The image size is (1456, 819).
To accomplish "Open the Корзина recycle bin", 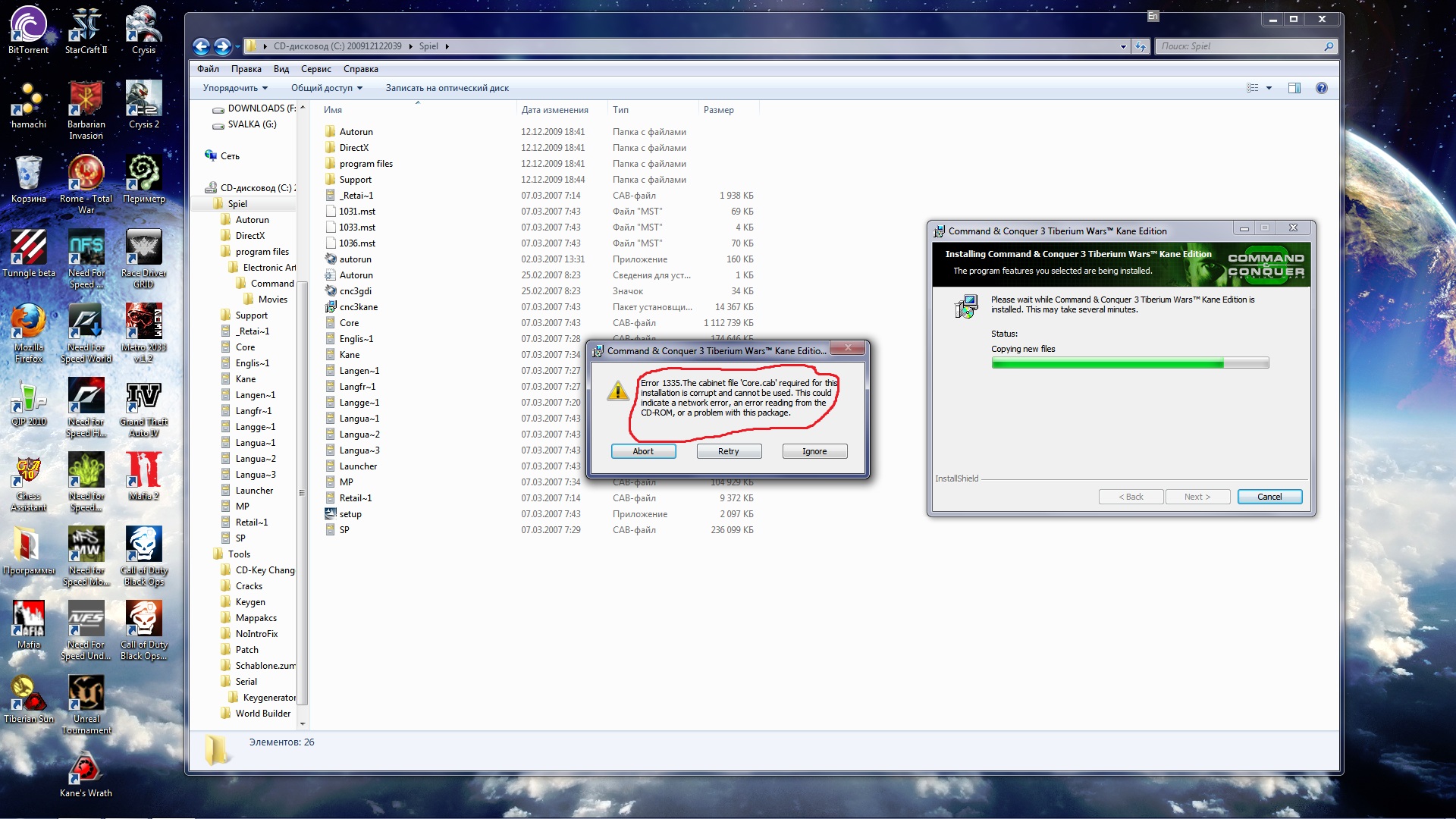I will [x=28, y=179].
